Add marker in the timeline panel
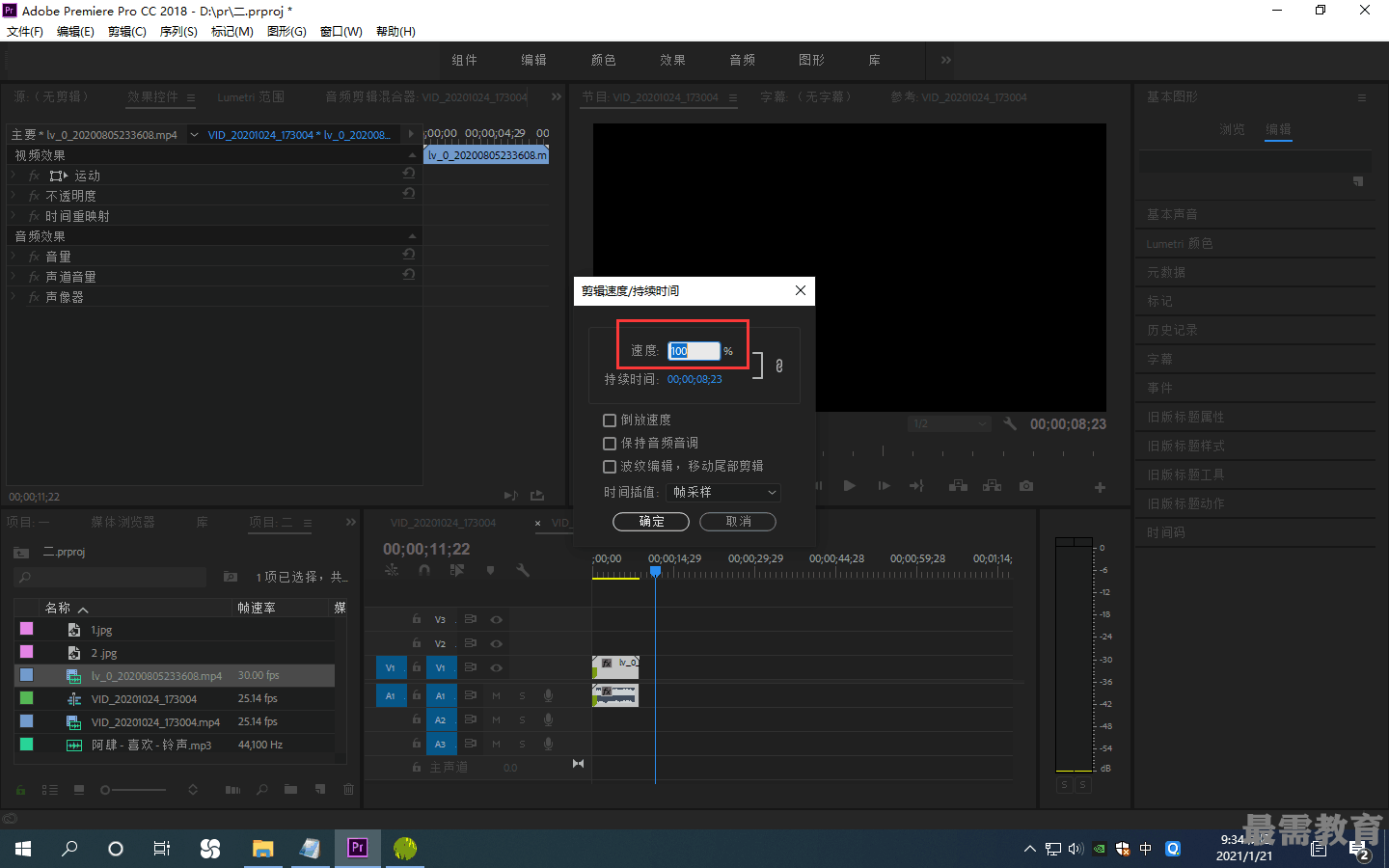This screenshot has width=1389, height=868. coord(490,570)
